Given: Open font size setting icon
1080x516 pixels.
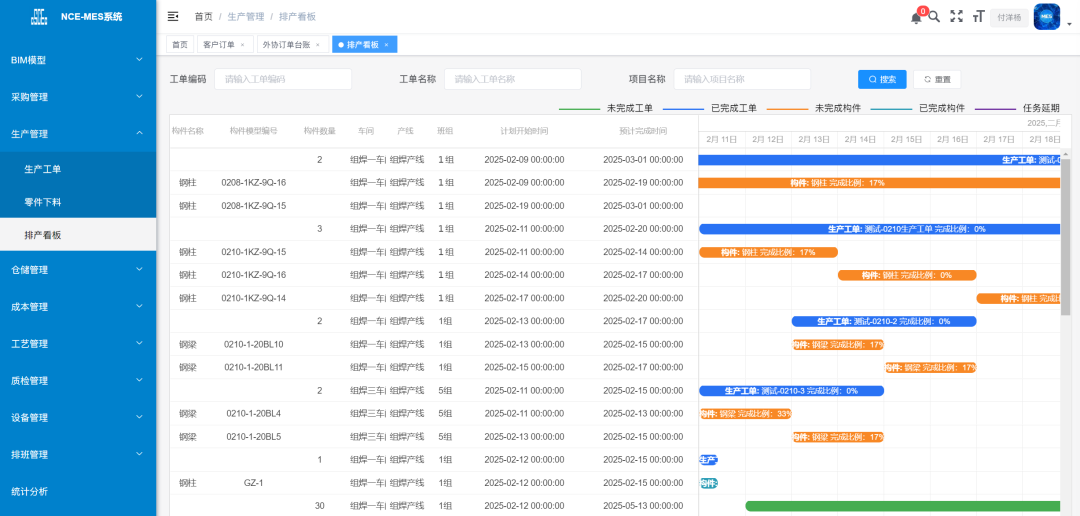Looking at the screenshot, I should 977,17.
